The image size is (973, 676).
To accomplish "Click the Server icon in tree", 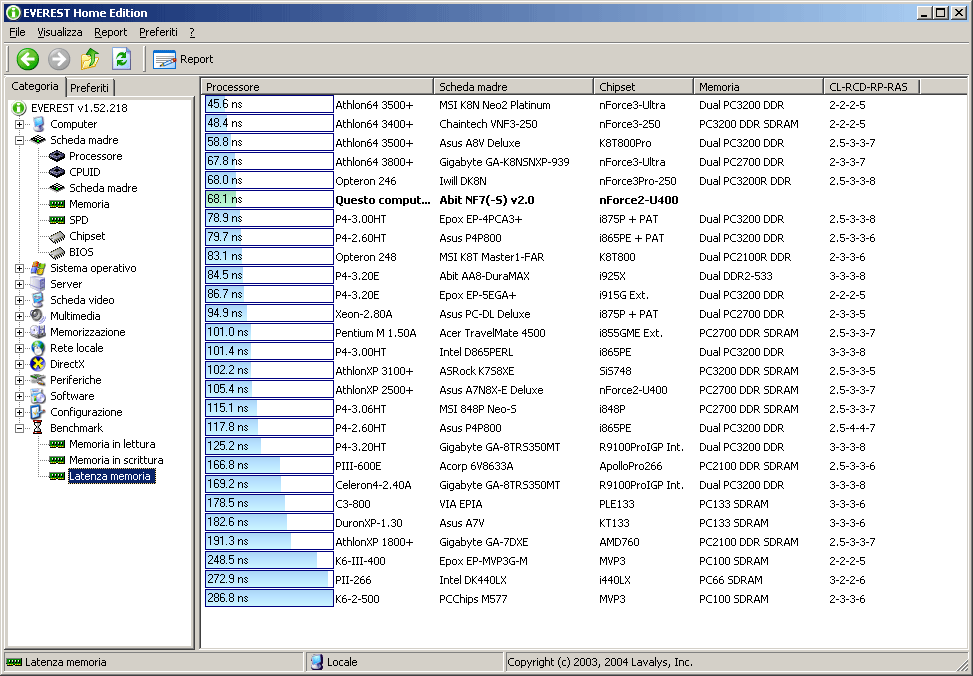I will [38, 284].
